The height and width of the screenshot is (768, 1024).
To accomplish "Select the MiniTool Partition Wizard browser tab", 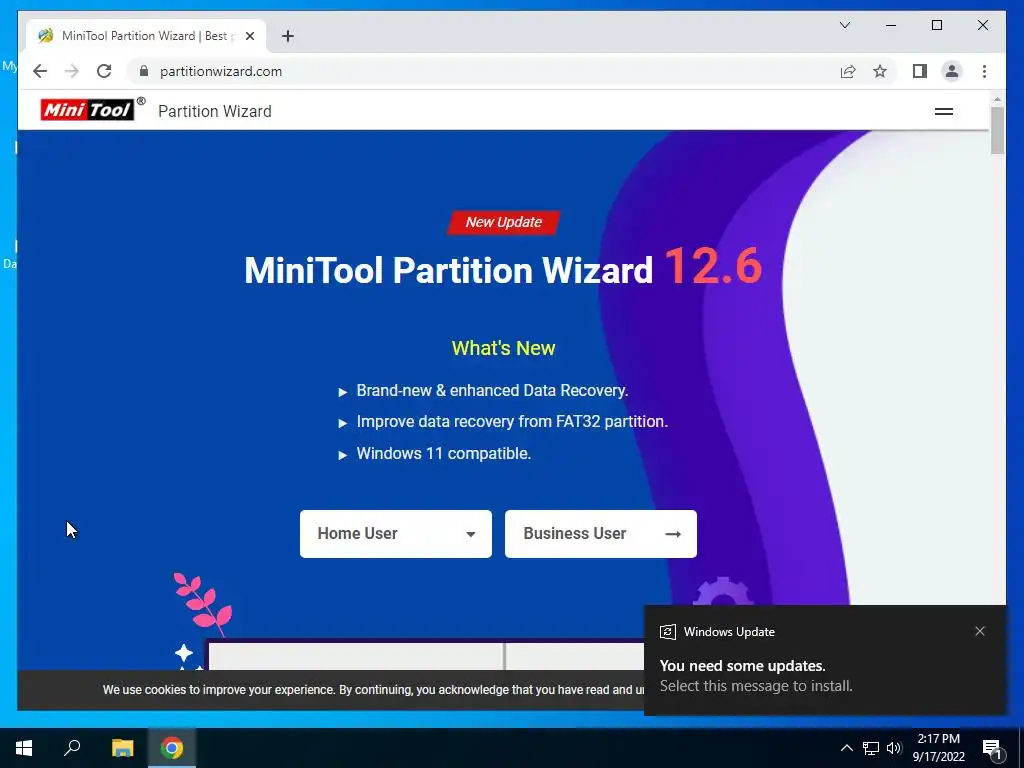I will [145, 36].
